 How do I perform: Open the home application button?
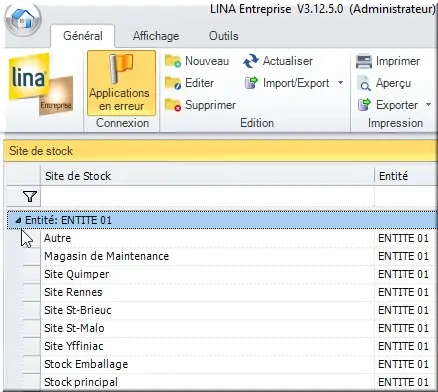(x=23, y=18)
